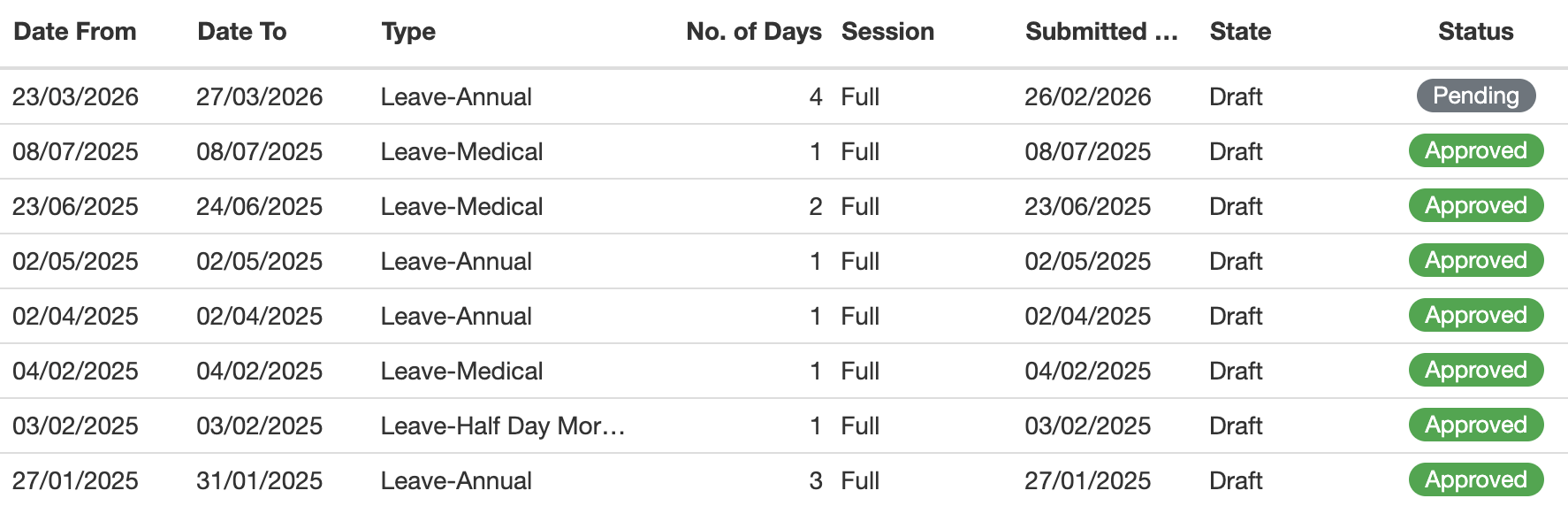Click Approved badge for 08/07/2025 medical leave
This screenshot has height=529, width=1568.
(x=1475, y=150)
